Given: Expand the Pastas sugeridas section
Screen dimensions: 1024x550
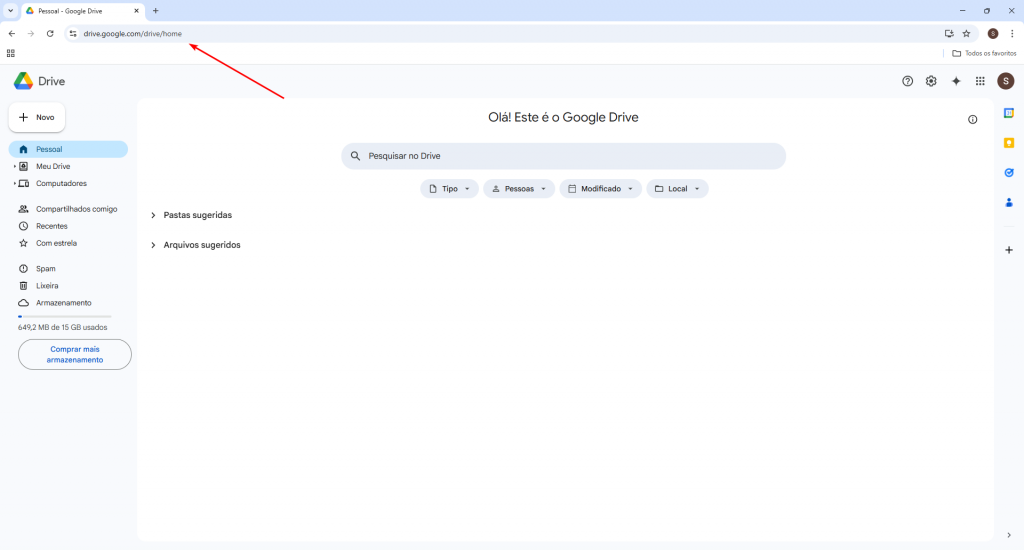Looking at the screenshot, I should tap(153, 215).
